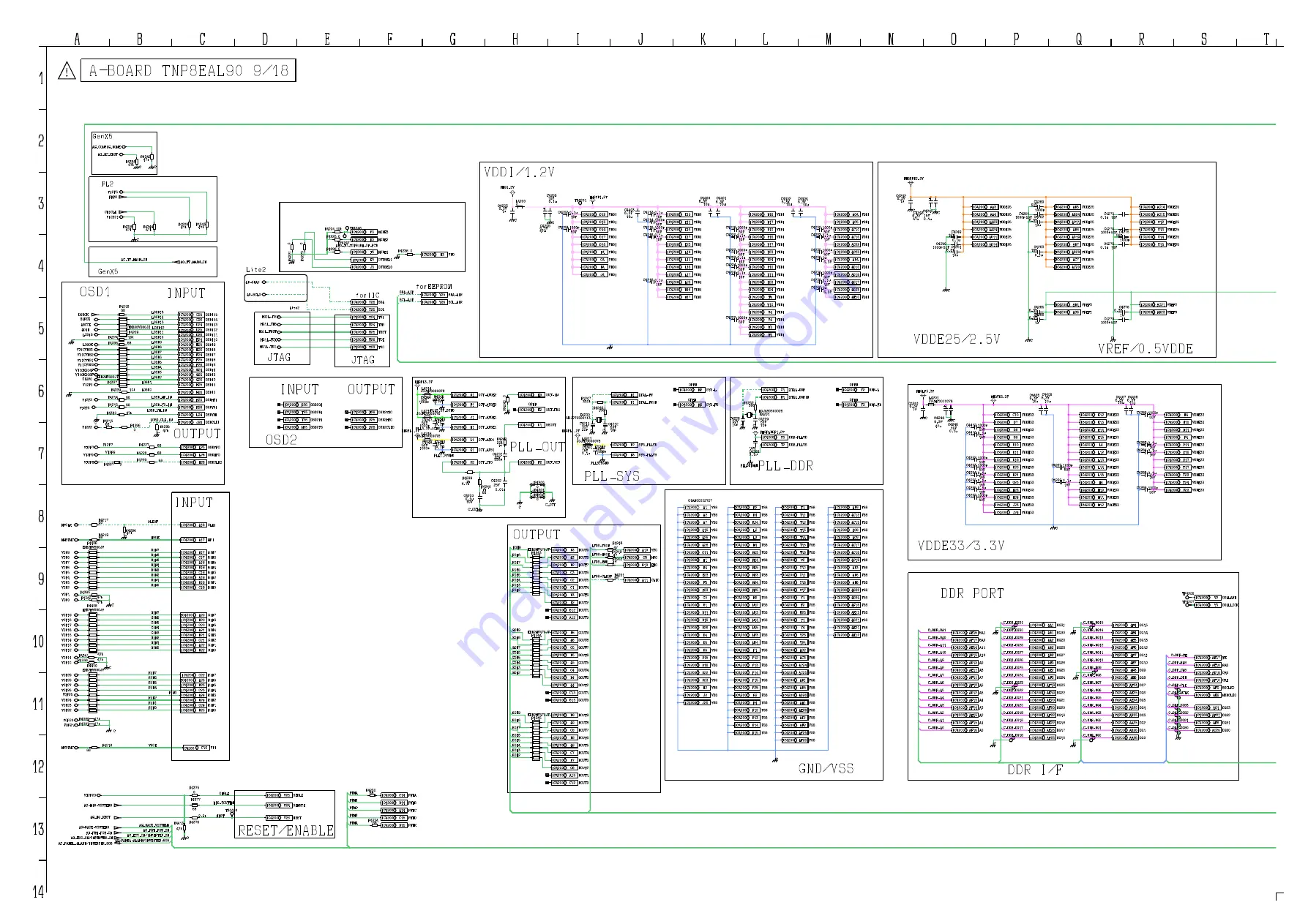Click column letter 'J' in the top ruler
Image resolution: width=1308 pixels, height=924 pixels.
point(640,40)
